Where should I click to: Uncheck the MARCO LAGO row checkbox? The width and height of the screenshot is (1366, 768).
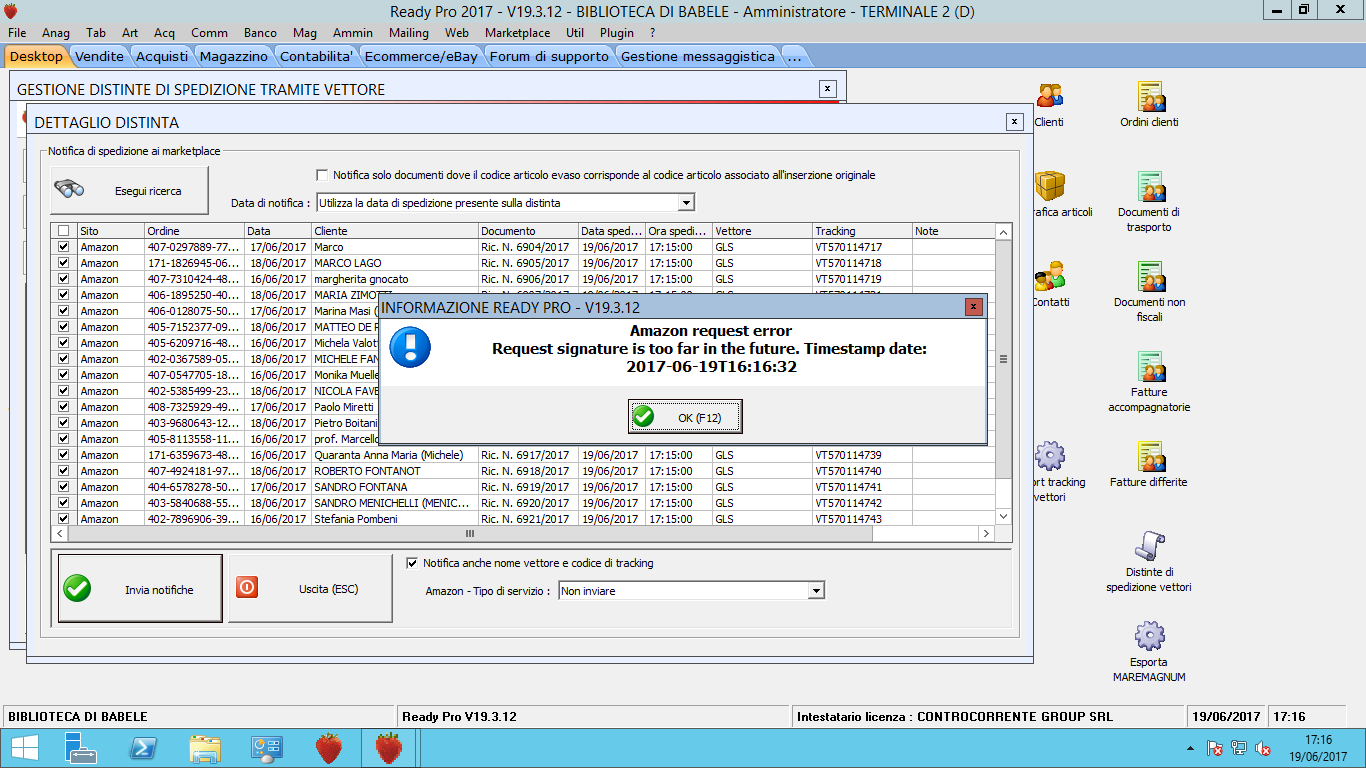[64, 263]
